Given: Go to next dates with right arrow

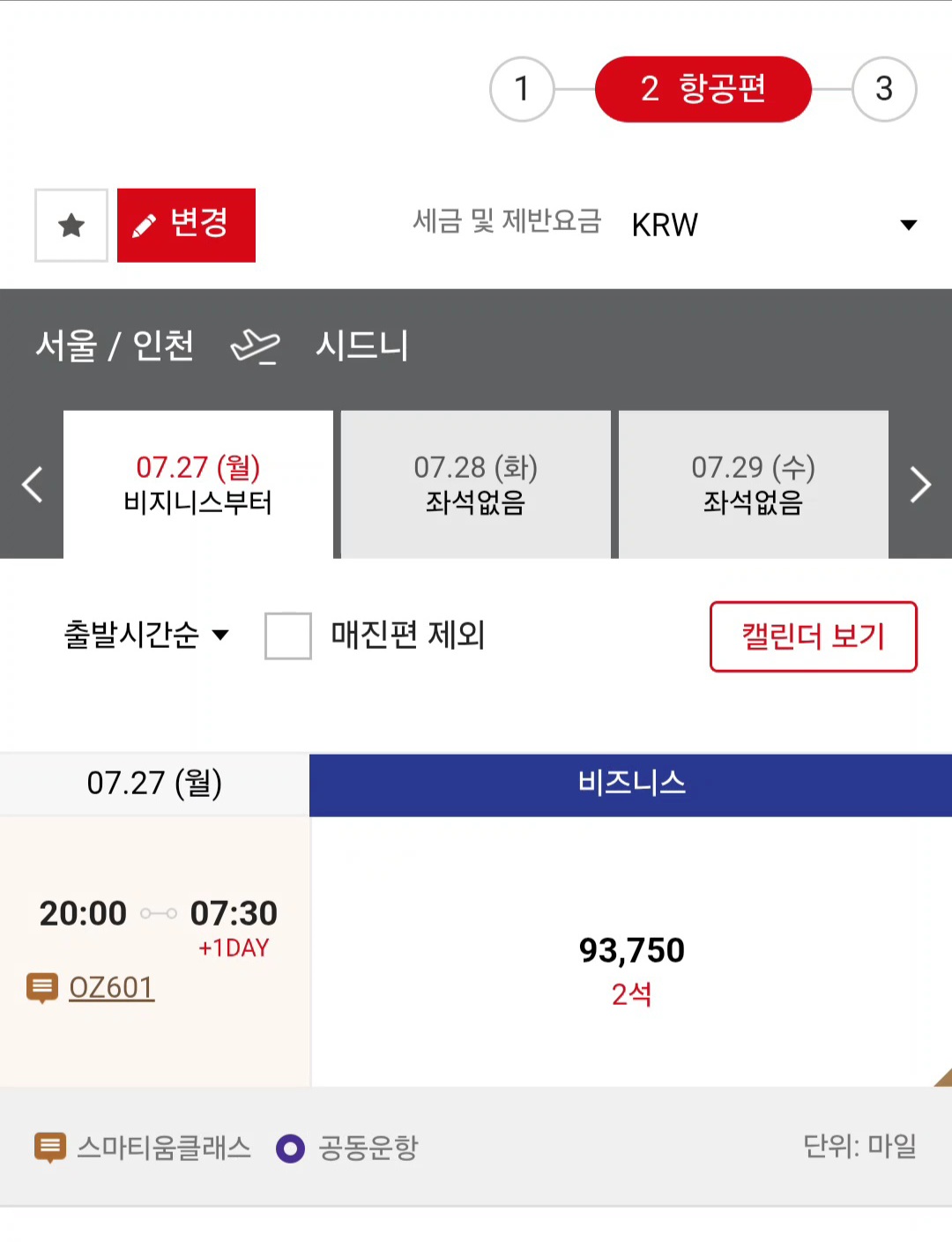Looking at the screenshot, I should pos(920,484).
